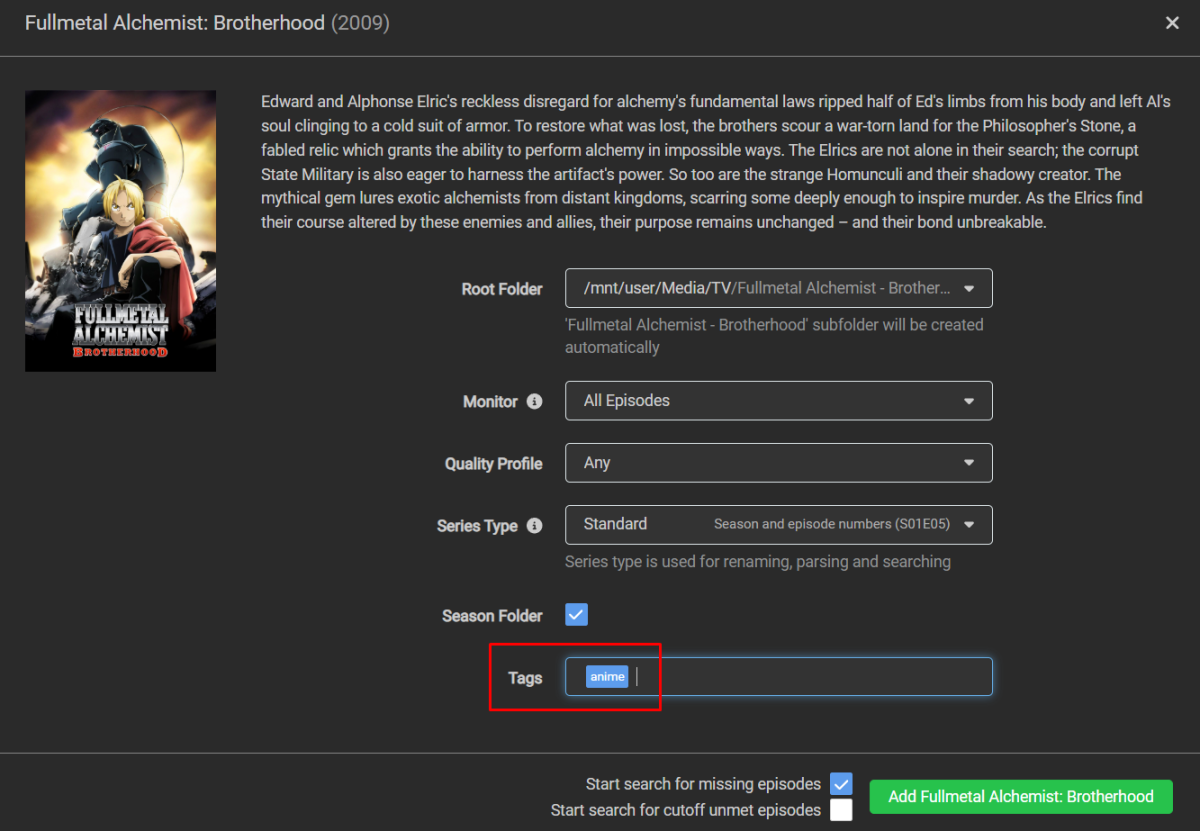The width and height of the screenshot is (1200, 831).
Task: Click the Series type renaming help text
Action: coord(758,562)
